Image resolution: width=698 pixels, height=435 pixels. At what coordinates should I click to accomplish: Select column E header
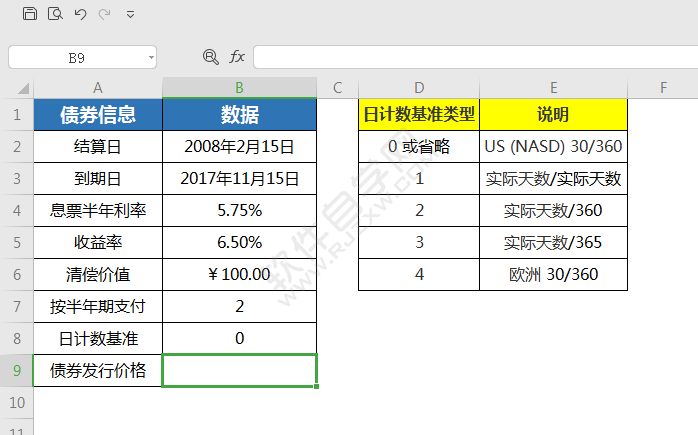(x=553, y=88)
